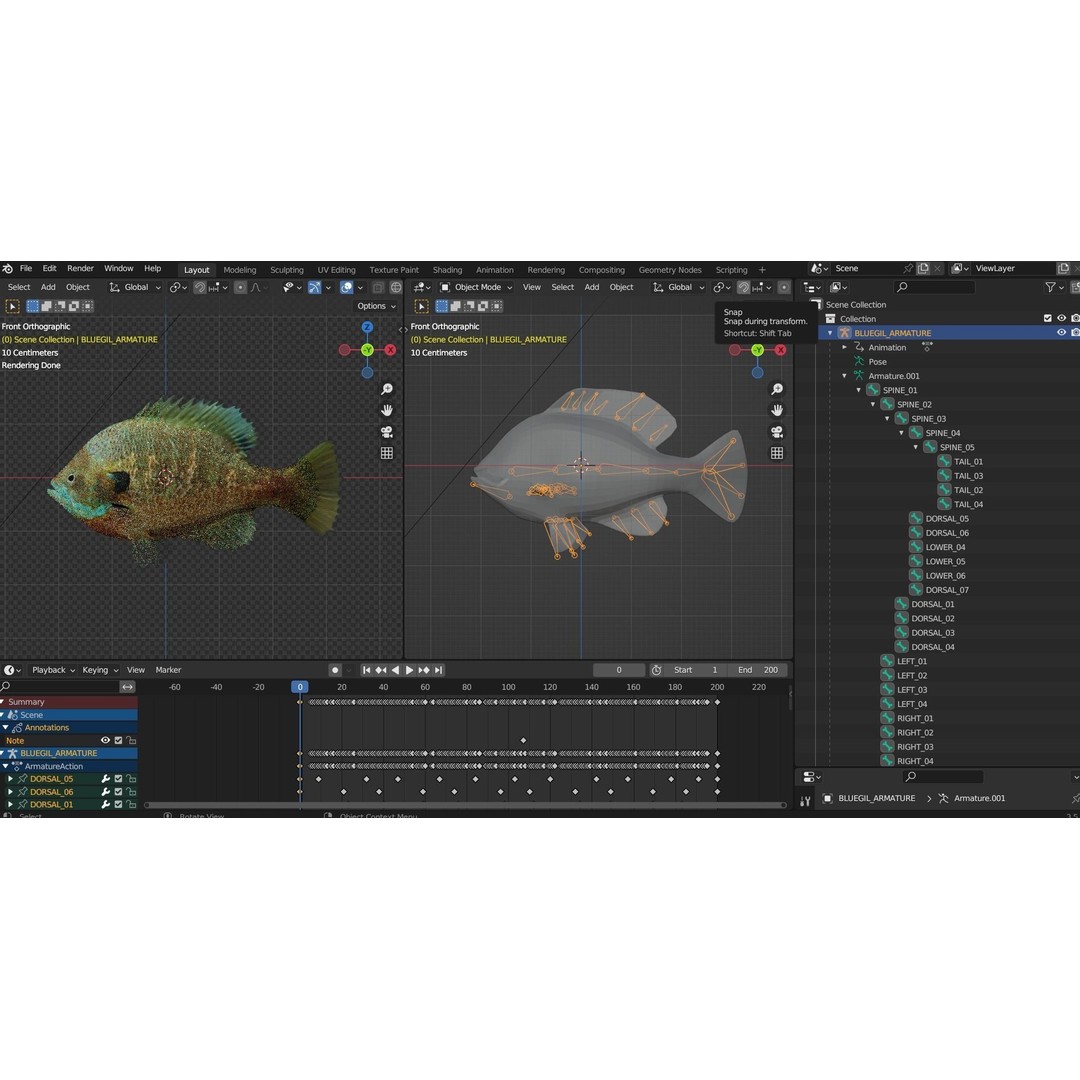The image size is (1080, 1080).
Task: Click the new scene icon beside Scene field
Action: (923, 269)
